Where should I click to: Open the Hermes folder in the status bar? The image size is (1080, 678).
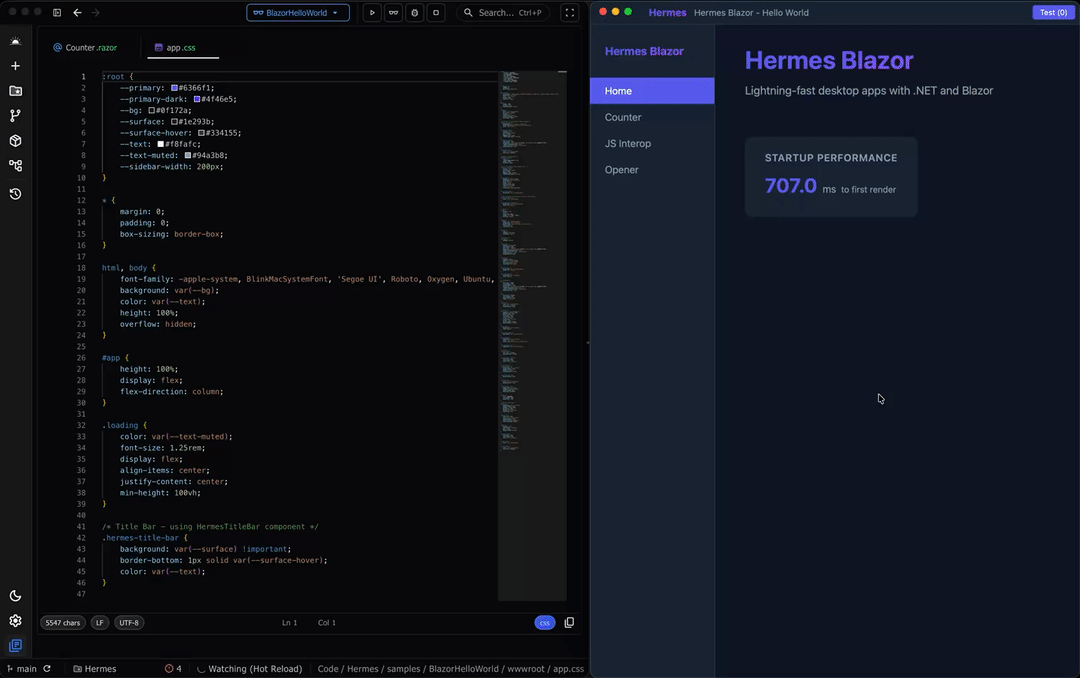(x=94, y=669)
